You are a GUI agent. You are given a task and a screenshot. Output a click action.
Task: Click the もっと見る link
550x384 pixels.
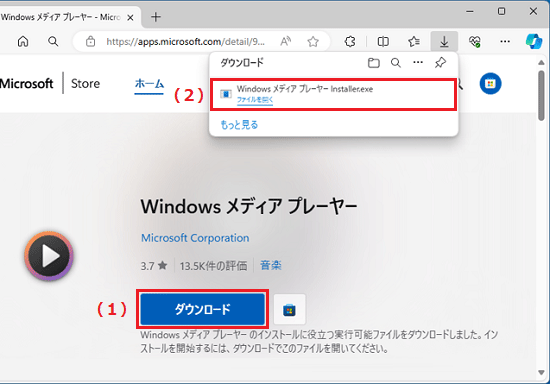tap(239, 124)
